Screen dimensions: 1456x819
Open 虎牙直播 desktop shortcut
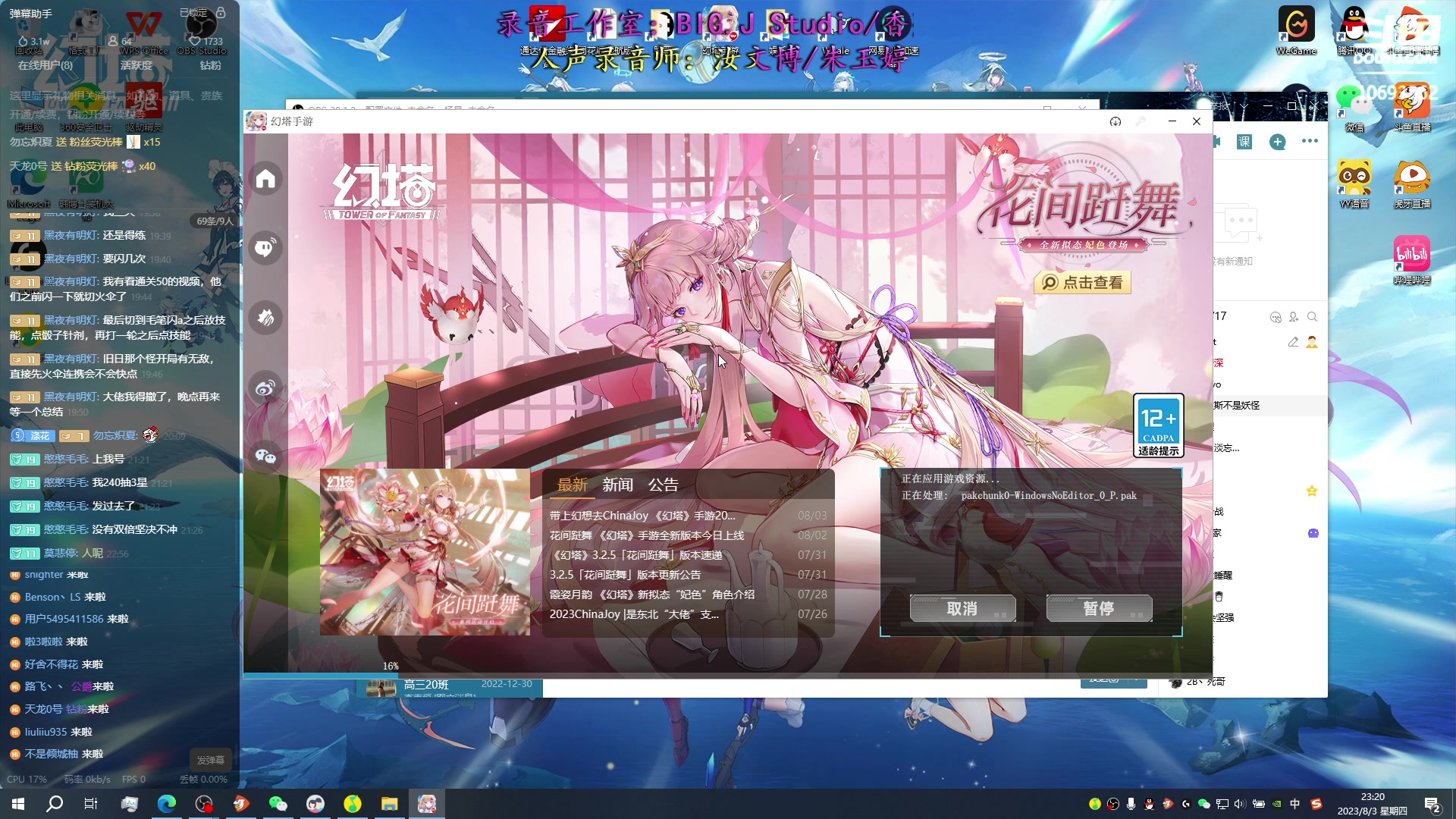[1412, 184]
